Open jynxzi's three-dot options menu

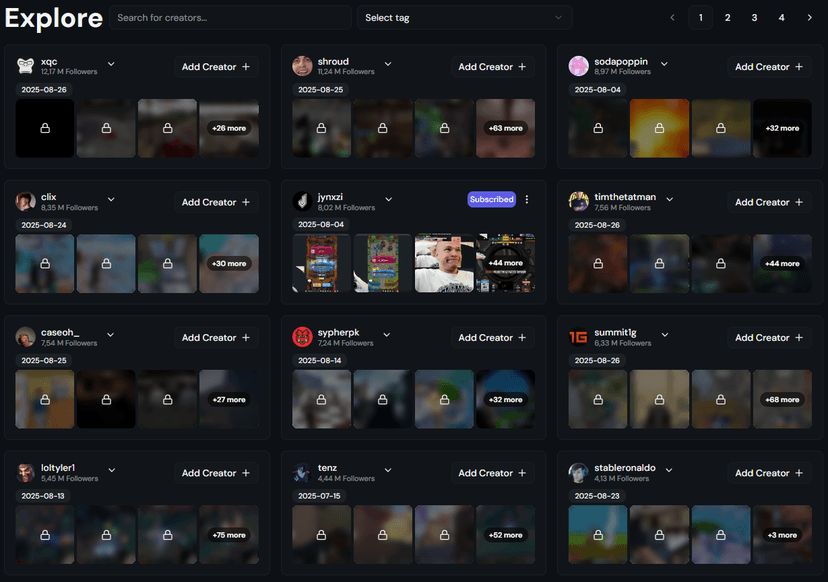[x=527, y=199]
